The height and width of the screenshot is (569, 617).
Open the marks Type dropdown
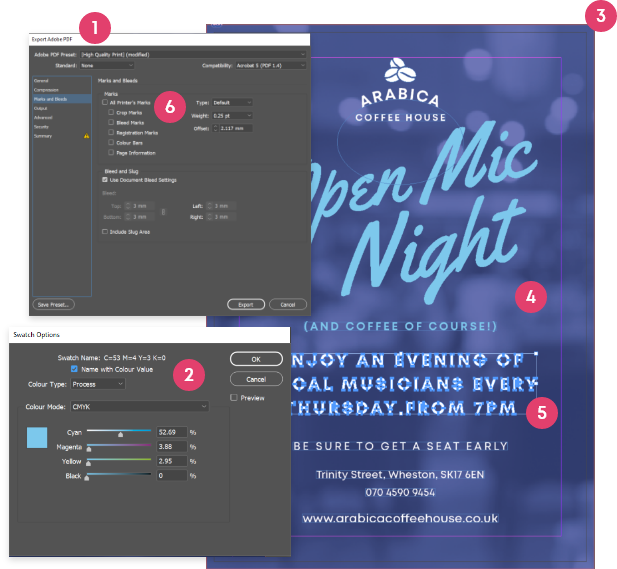point(232,103)
